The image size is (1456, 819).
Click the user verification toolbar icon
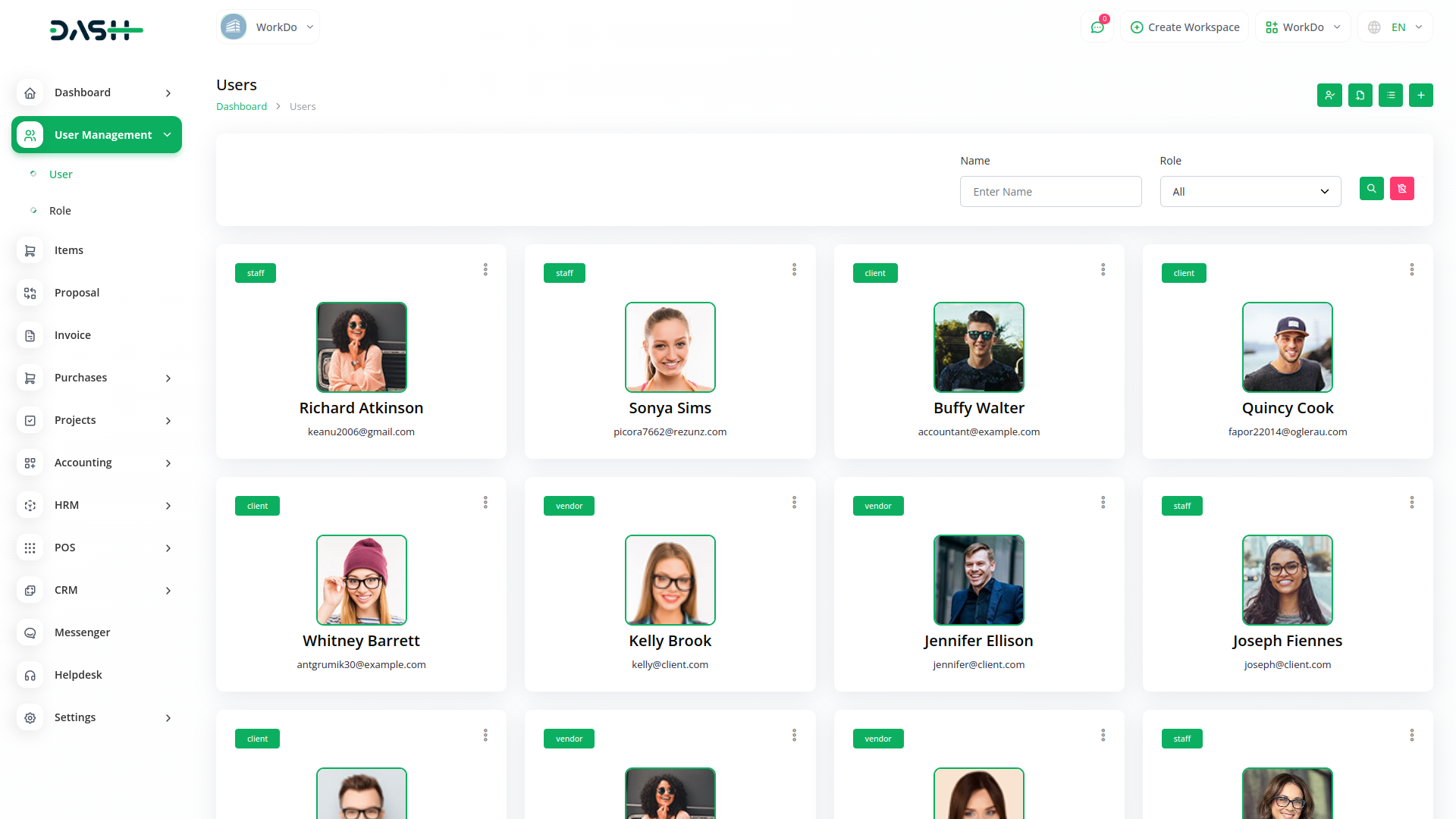(1329, 95)
